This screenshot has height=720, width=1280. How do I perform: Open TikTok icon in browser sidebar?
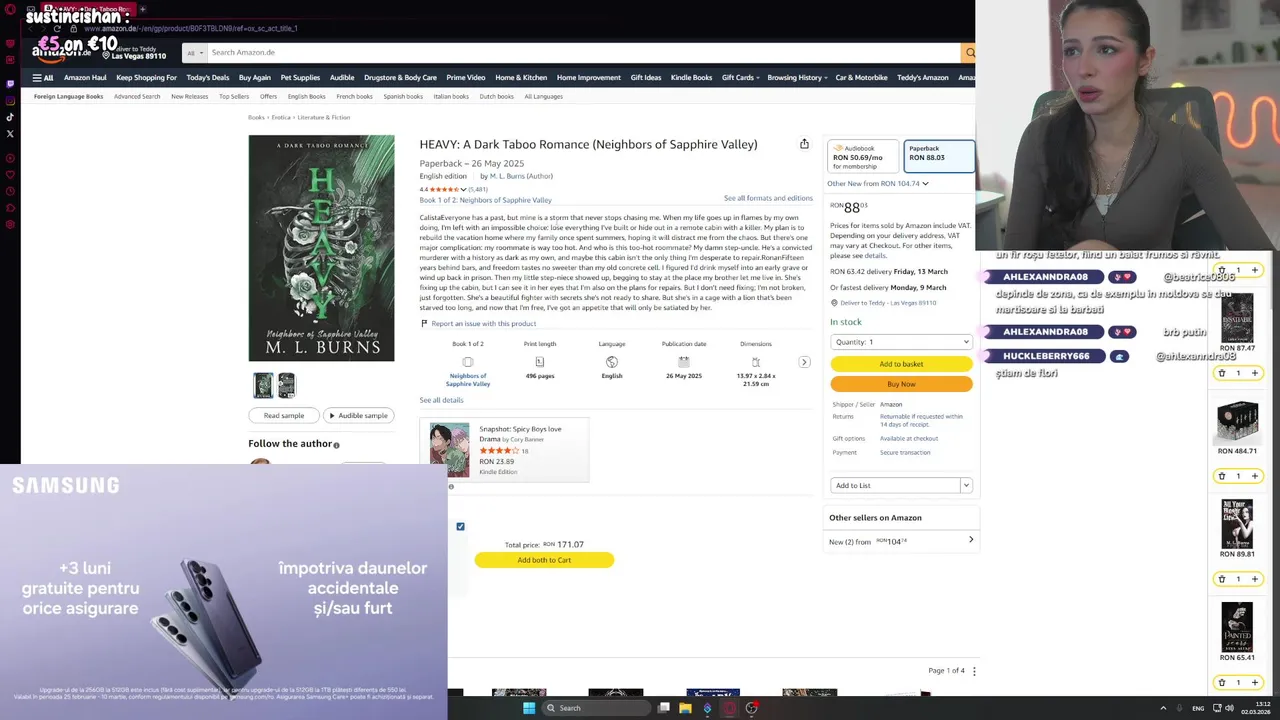click(x=10, y=117)
